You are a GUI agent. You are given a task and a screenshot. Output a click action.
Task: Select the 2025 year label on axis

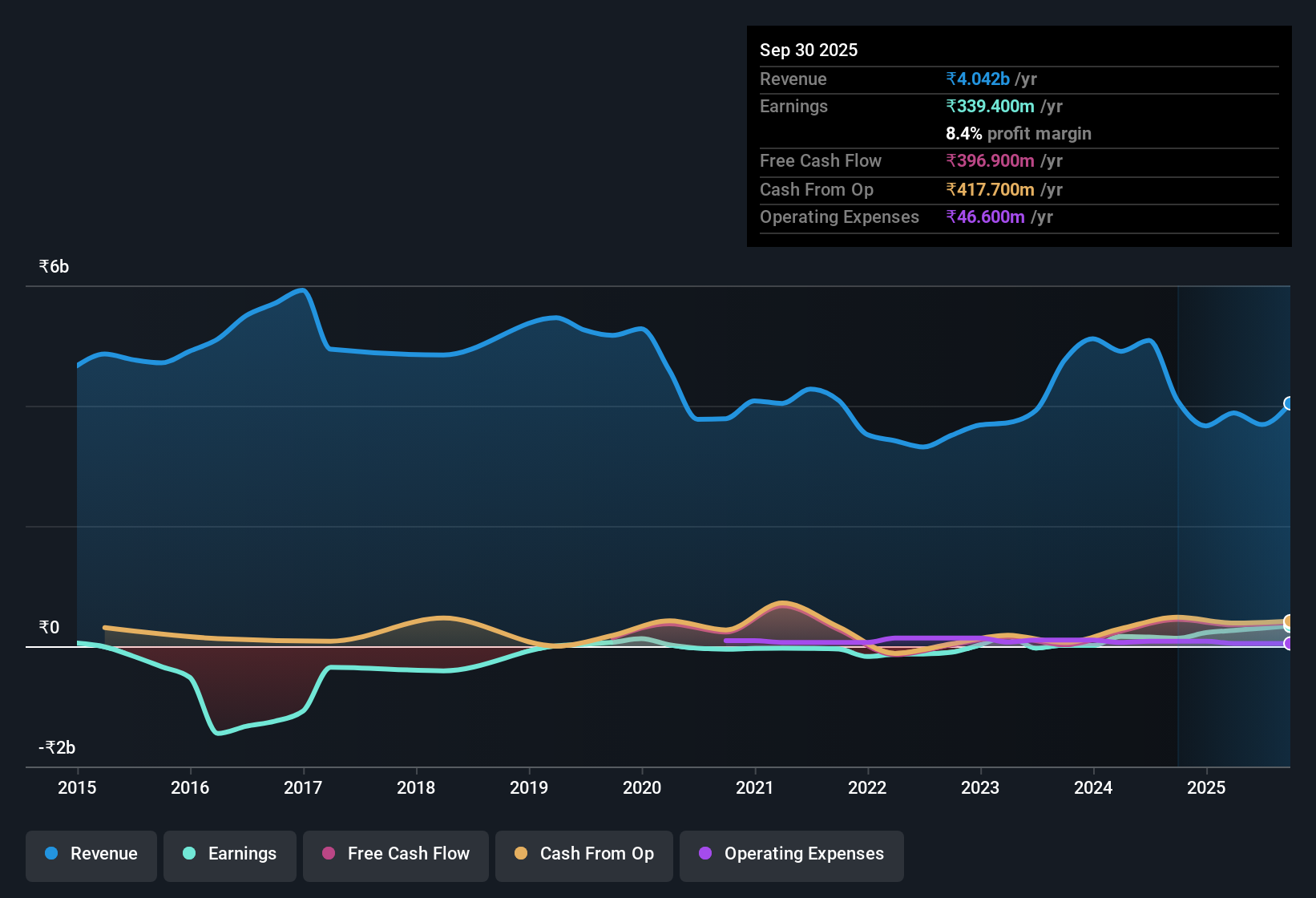1207,788
